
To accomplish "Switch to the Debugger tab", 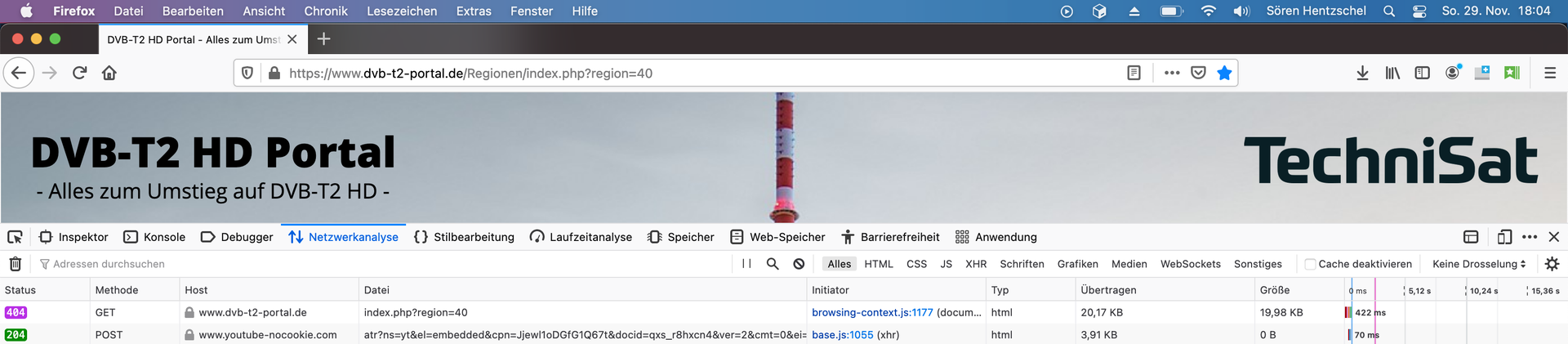I will 237,237.
